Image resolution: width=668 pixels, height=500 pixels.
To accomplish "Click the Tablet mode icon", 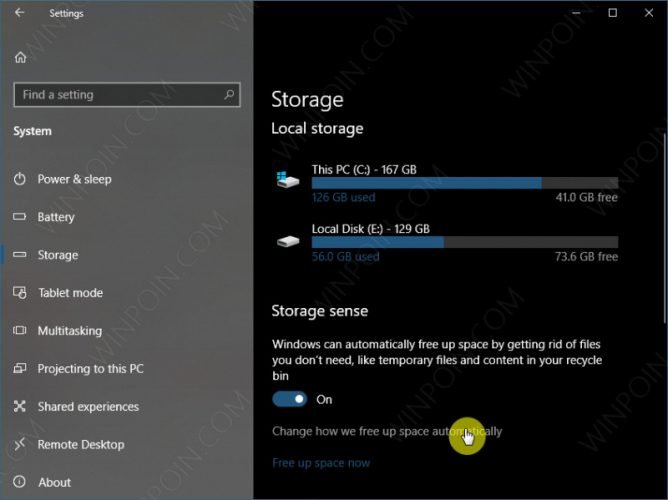I will [19, 293].
